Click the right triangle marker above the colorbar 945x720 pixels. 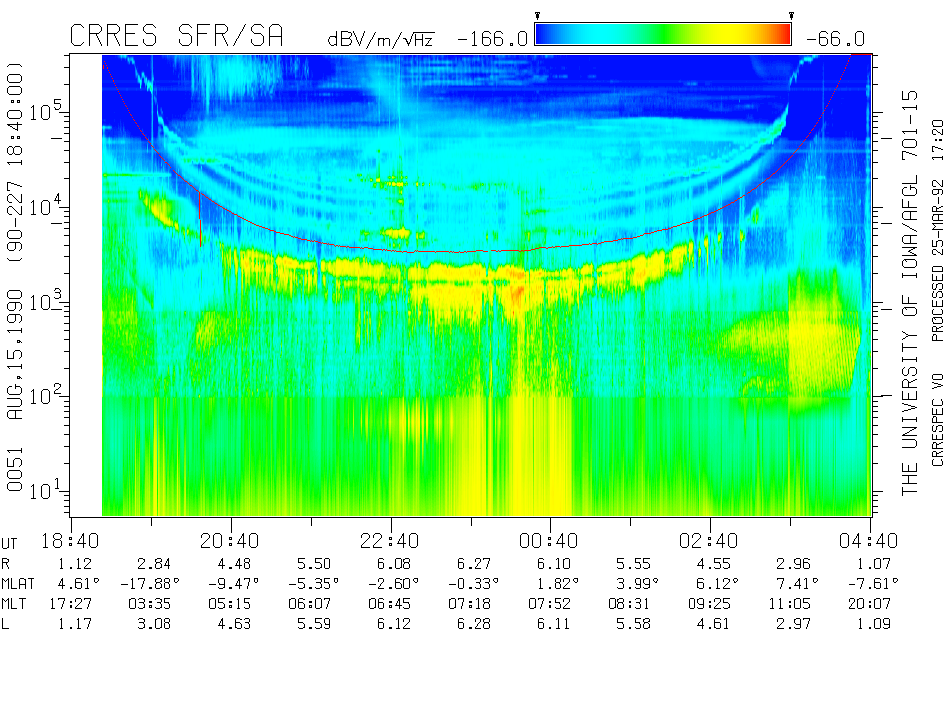click(x=791, y=15)
